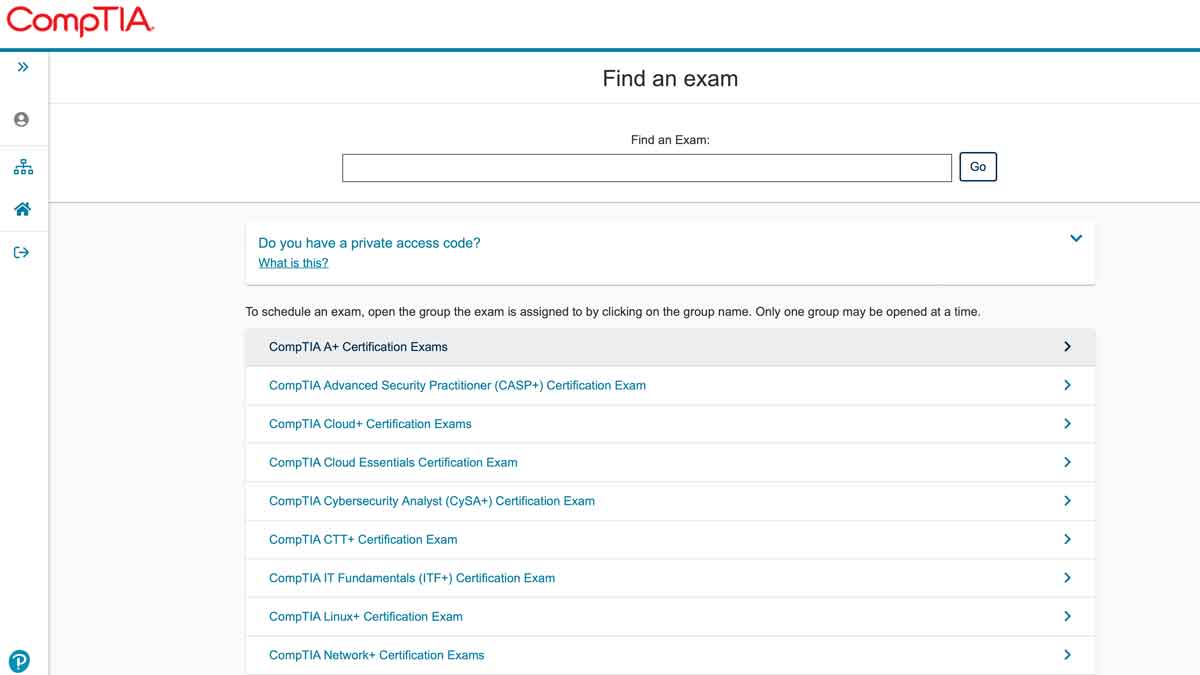Screen dimensions: 1200x675
Task: Go to home using the house icon
Action: (x=22, y=209)
